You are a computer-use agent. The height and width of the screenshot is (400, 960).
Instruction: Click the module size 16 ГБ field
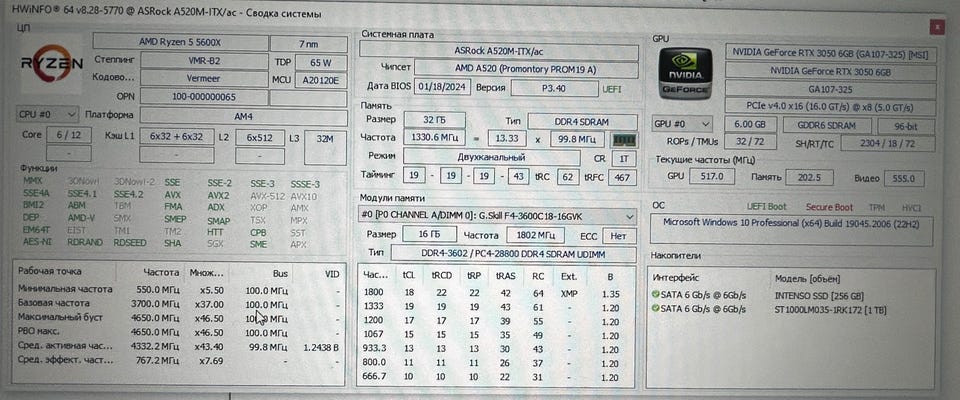(429, 234)
